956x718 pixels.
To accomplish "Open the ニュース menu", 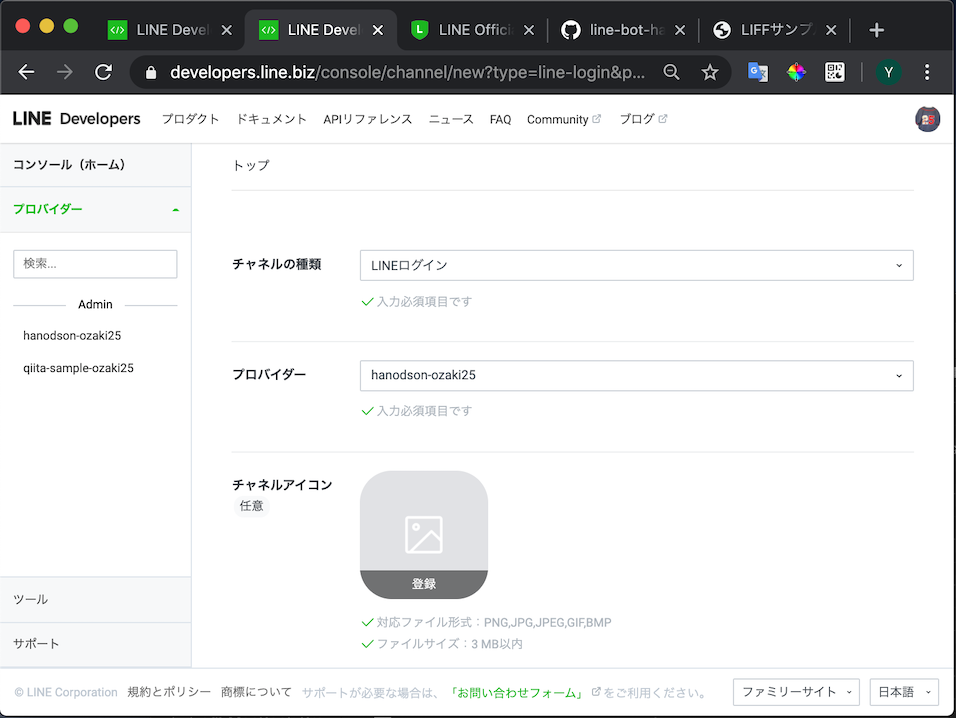I will pos(451,119).
